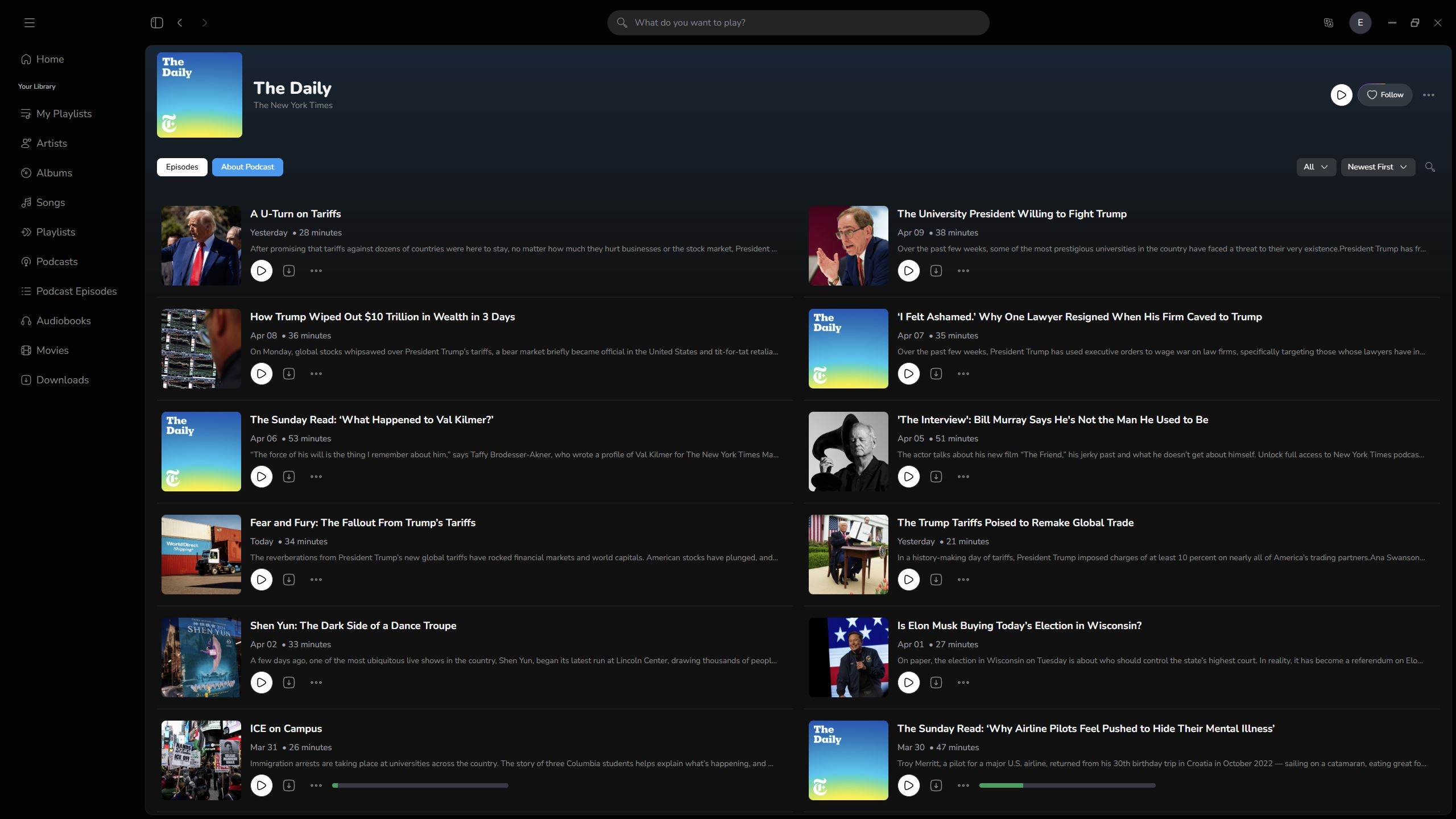This screenshot has height=819, width=1456.
Task: More options for 'The University President' episode
Action: tap(963, 271)
